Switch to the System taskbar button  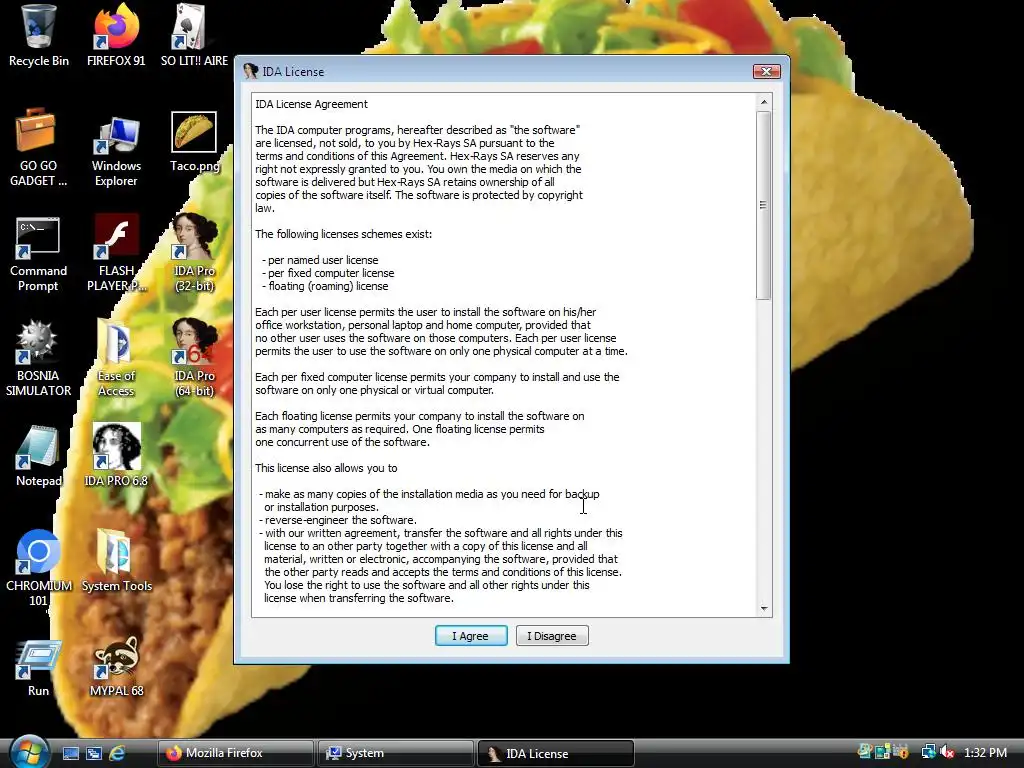[396, 753]
